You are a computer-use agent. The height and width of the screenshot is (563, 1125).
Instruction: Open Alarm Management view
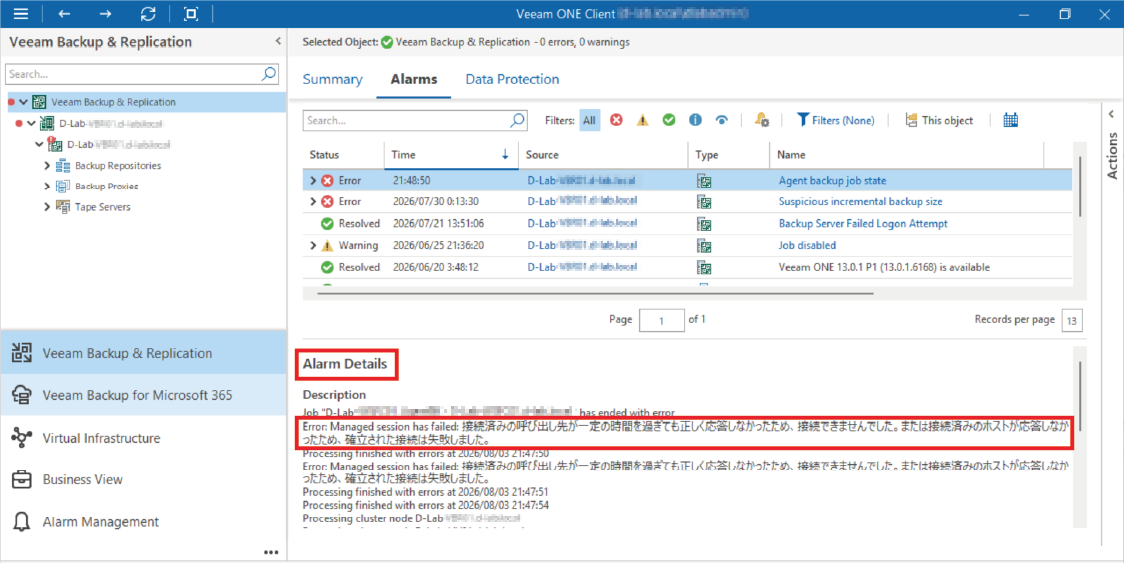click(x=143, y=521)
